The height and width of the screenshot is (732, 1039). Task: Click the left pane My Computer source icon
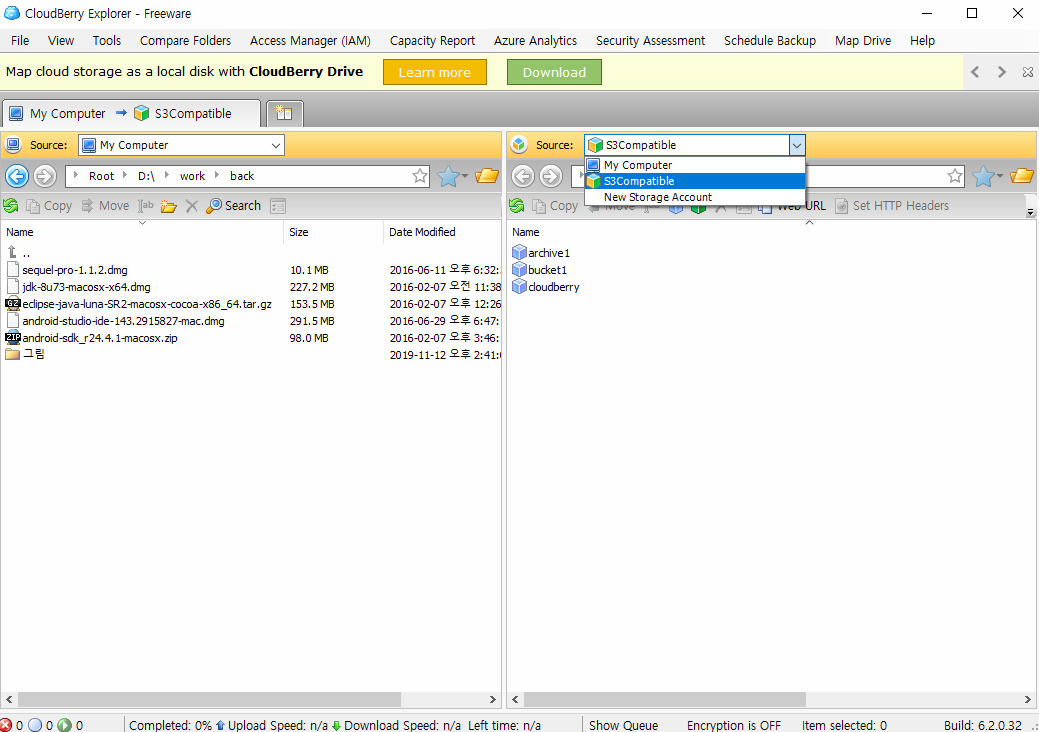[13, 145]
